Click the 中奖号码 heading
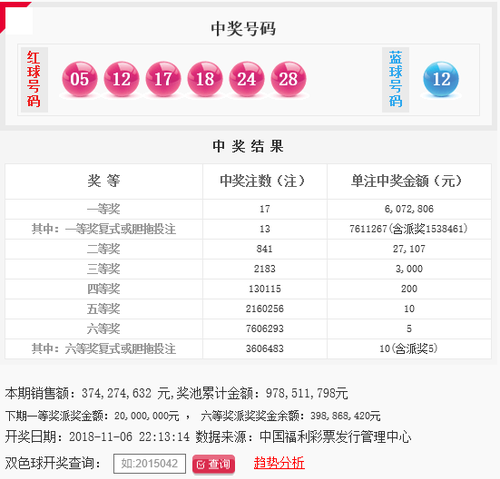 tap(243, 28)
